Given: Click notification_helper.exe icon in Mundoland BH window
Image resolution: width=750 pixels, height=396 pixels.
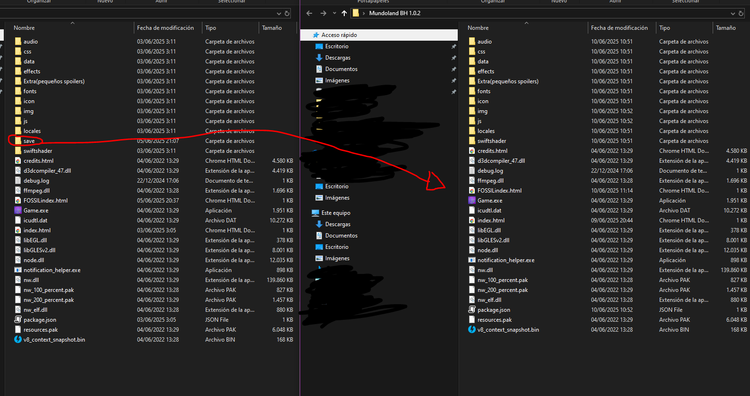Looking at the screenshot, I should (x=472, y=260).
